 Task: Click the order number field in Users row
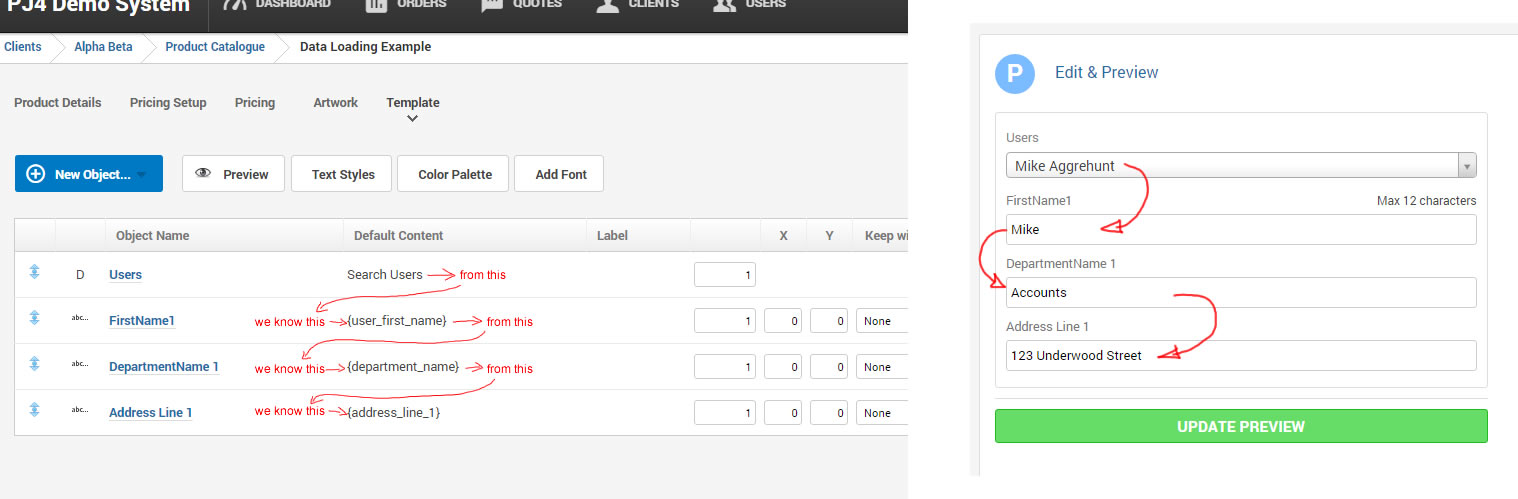tap(725, 275)
